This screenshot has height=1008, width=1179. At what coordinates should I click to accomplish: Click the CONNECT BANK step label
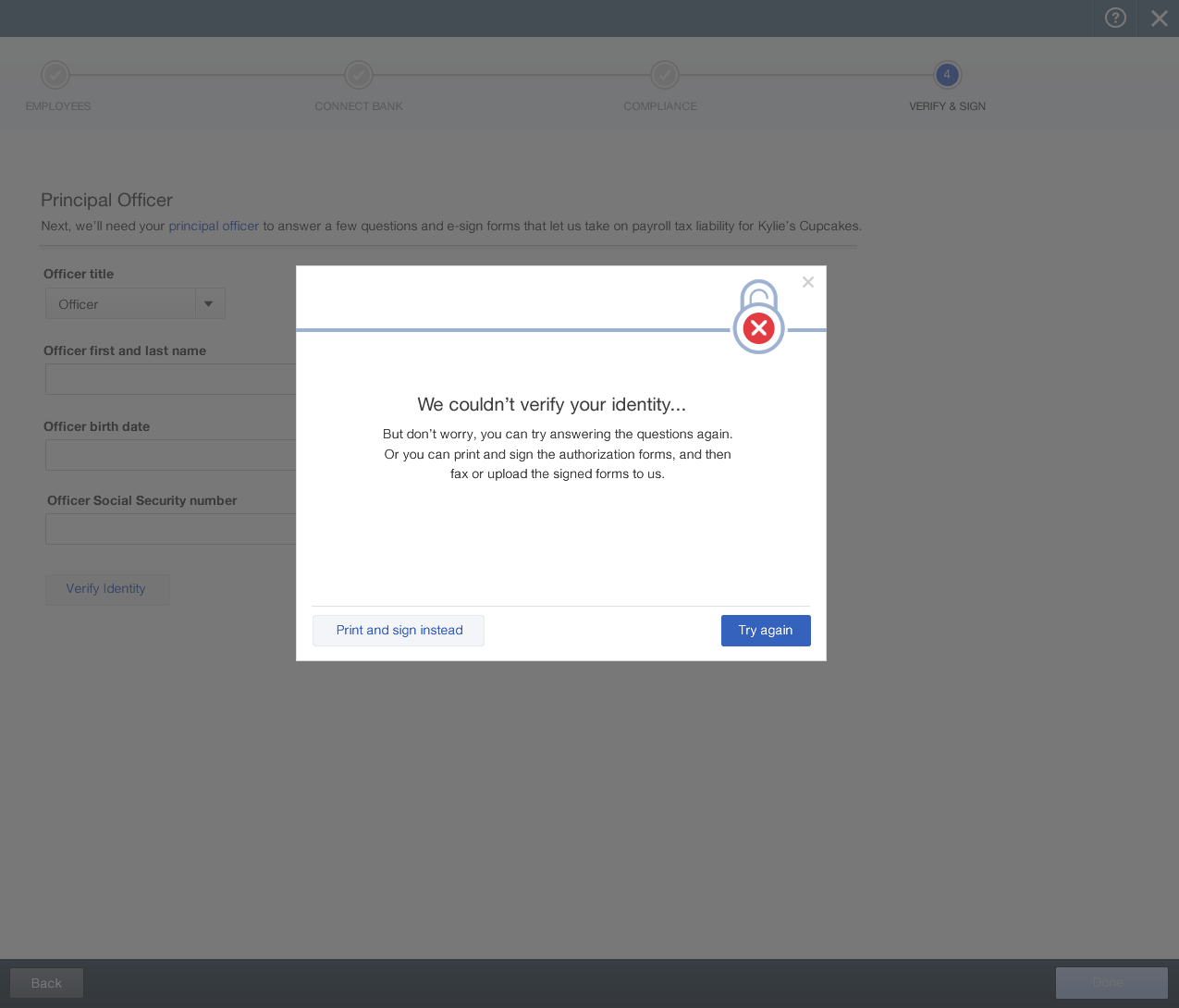[359, 106]
